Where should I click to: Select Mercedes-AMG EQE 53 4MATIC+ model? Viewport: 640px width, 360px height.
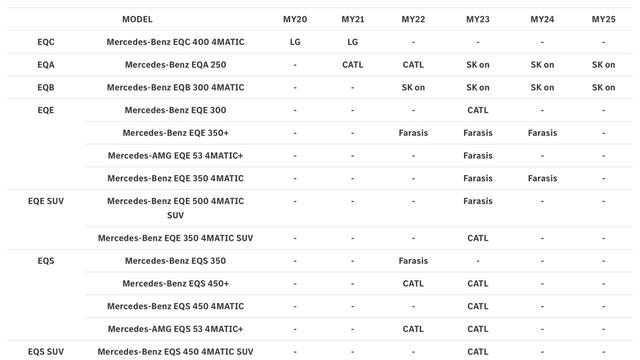tap(176, 156)
